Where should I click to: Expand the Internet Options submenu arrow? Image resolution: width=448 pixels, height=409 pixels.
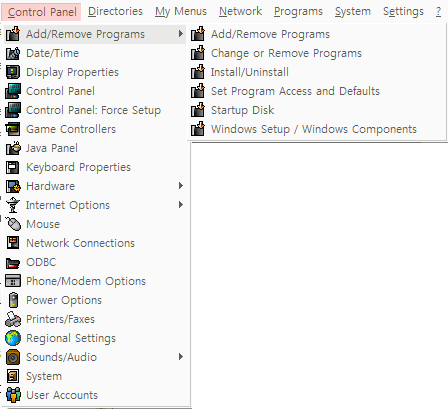[x=181, y=205]
